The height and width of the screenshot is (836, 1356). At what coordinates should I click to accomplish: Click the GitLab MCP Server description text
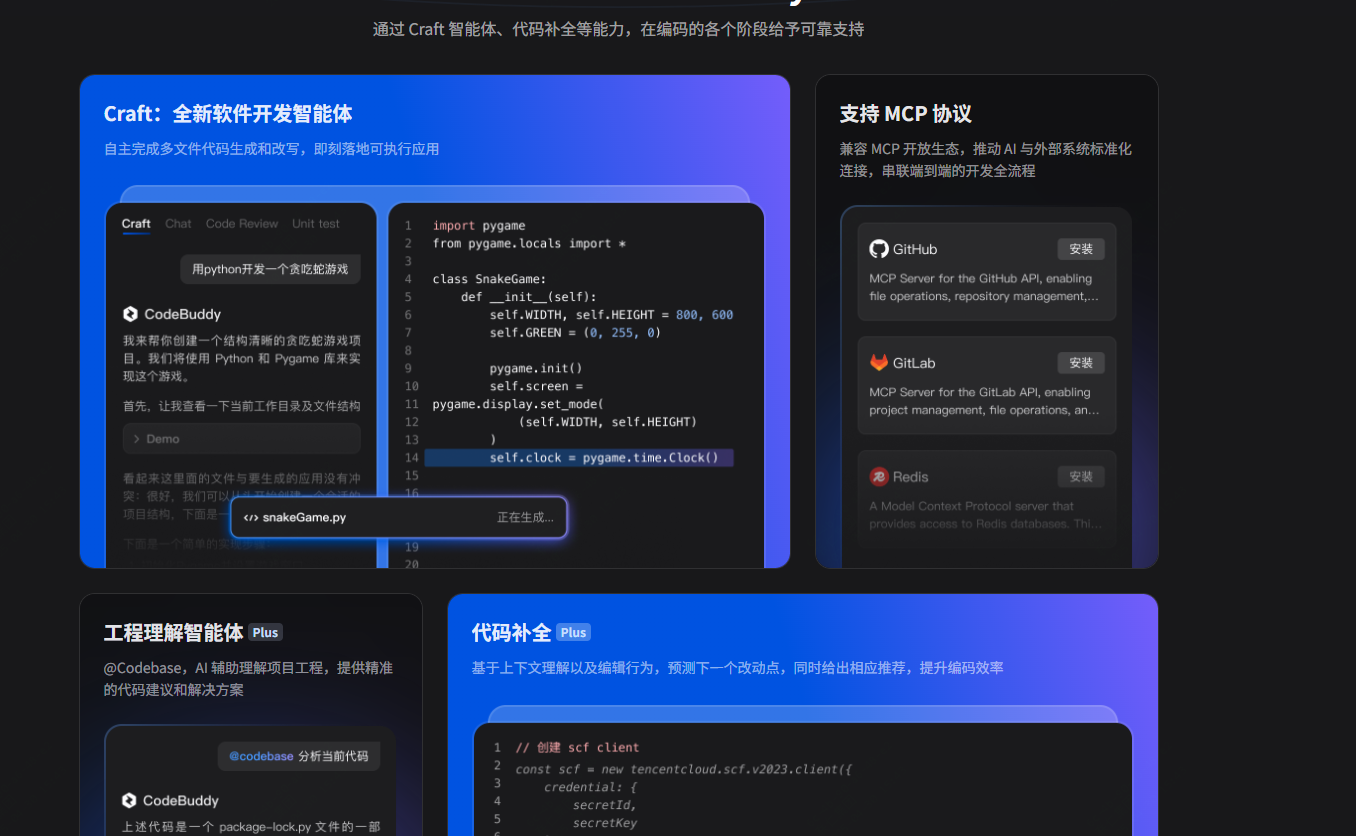click(984, 401)
